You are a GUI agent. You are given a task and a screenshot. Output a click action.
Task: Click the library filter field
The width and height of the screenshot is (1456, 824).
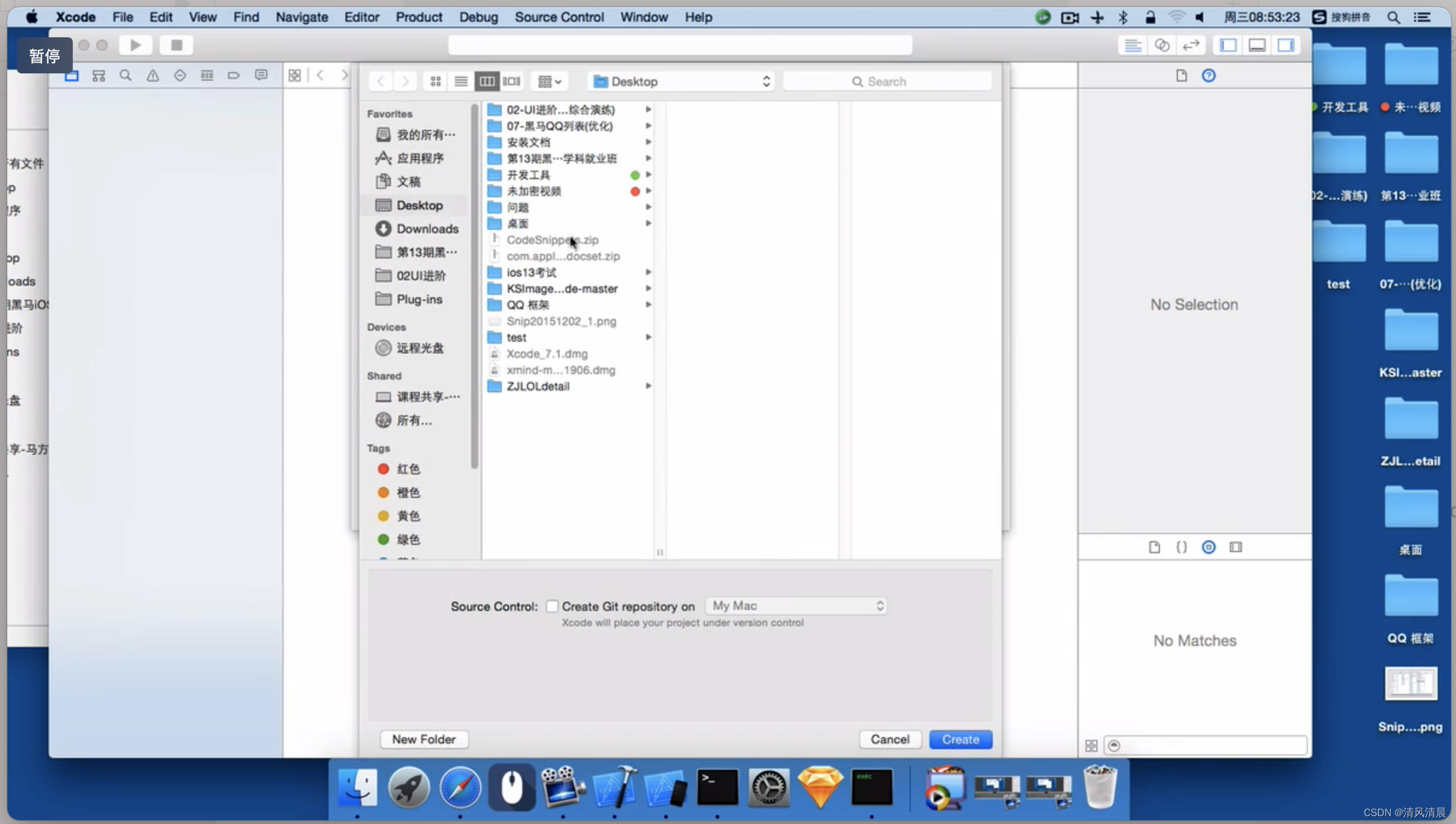(1206, 746)
